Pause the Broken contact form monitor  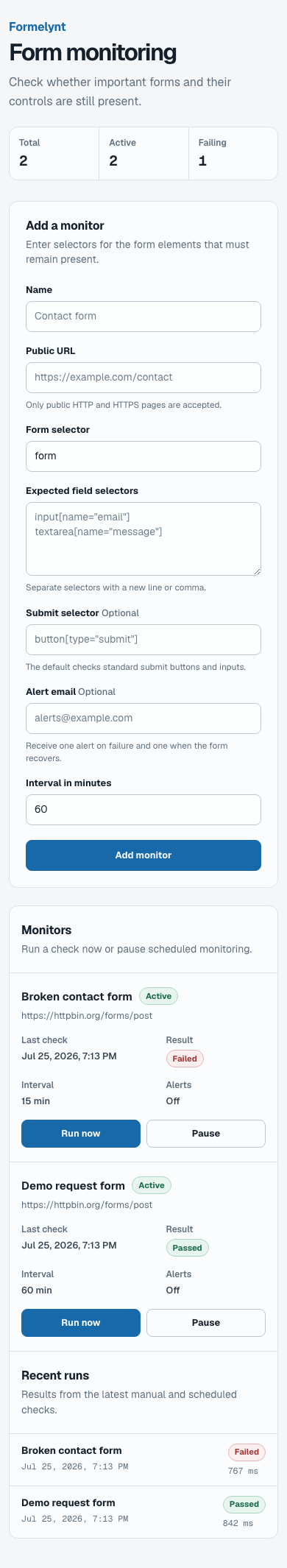tap(206, 1133)
